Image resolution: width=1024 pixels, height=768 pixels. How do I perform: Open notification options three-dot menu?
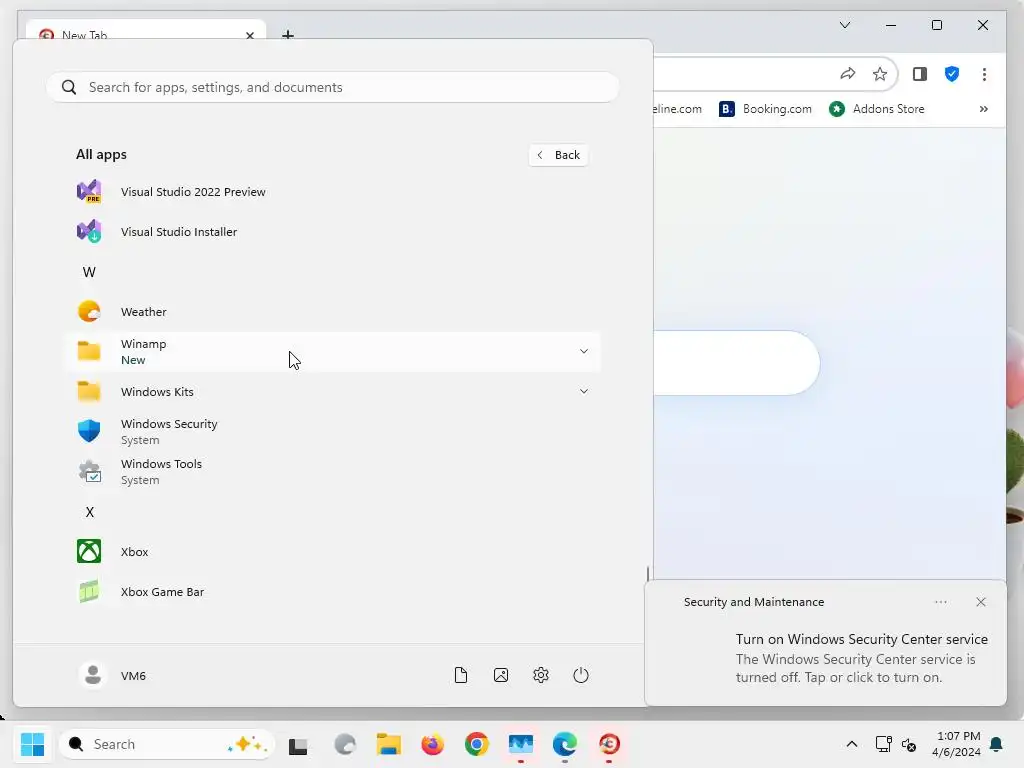click(x=940, y=602)
